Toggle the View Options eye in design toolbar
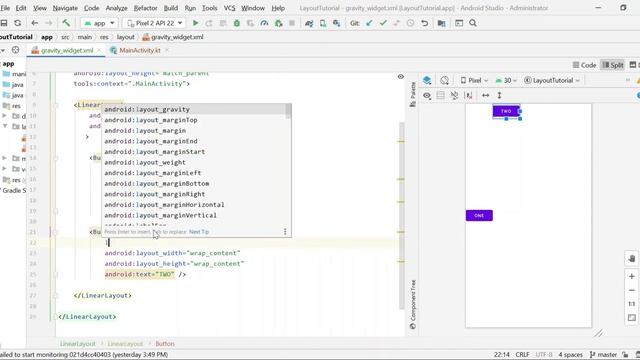640x360 pixels. 427,96
